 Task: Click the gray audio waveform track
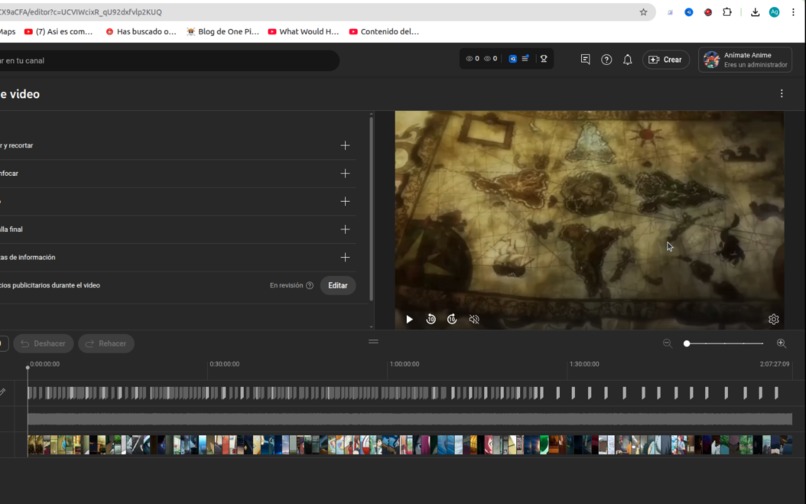pyautogui.click(x=410, y=419)
